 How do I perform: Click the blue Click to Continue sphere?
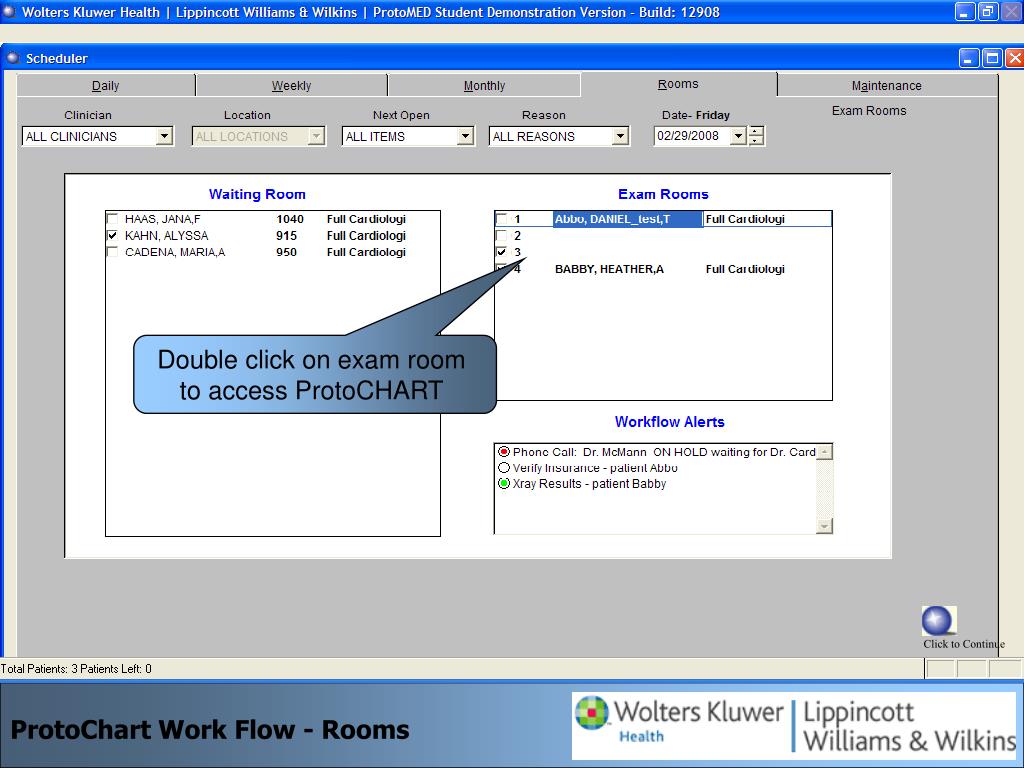[938, 621]
